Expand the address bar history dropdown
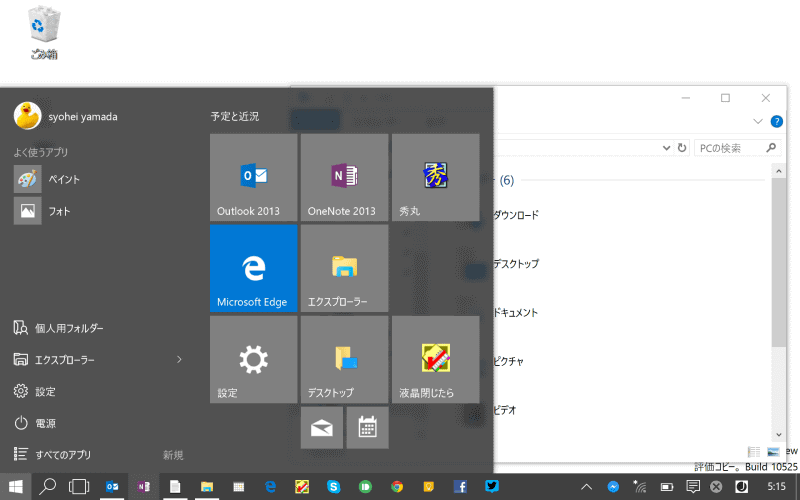Image resolution: width=800 pixels, height=500 pixels. (x=666, y=148)
